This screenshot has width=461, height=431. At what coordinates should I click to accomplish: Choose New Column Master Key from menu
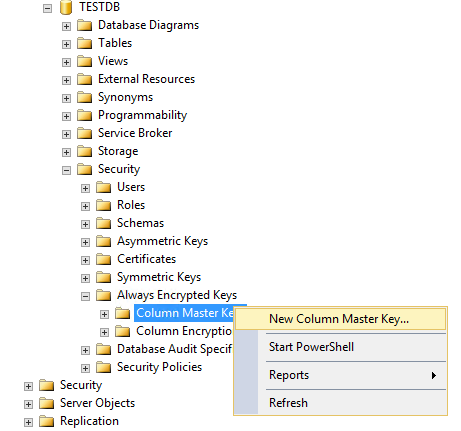pos(340,319)
